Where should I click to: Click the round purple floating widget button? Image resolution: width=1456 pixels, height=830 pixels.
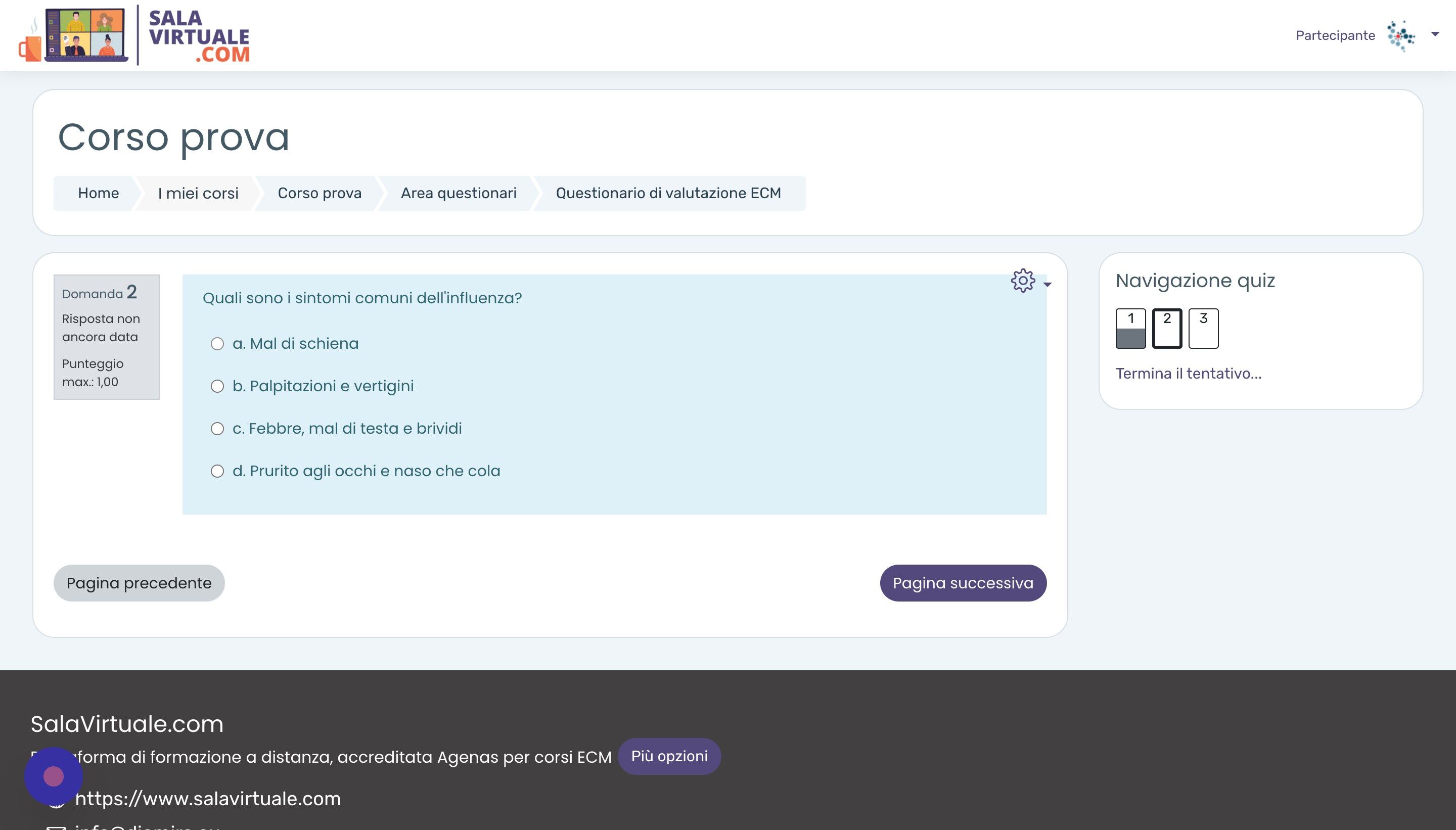pos(54,776)
